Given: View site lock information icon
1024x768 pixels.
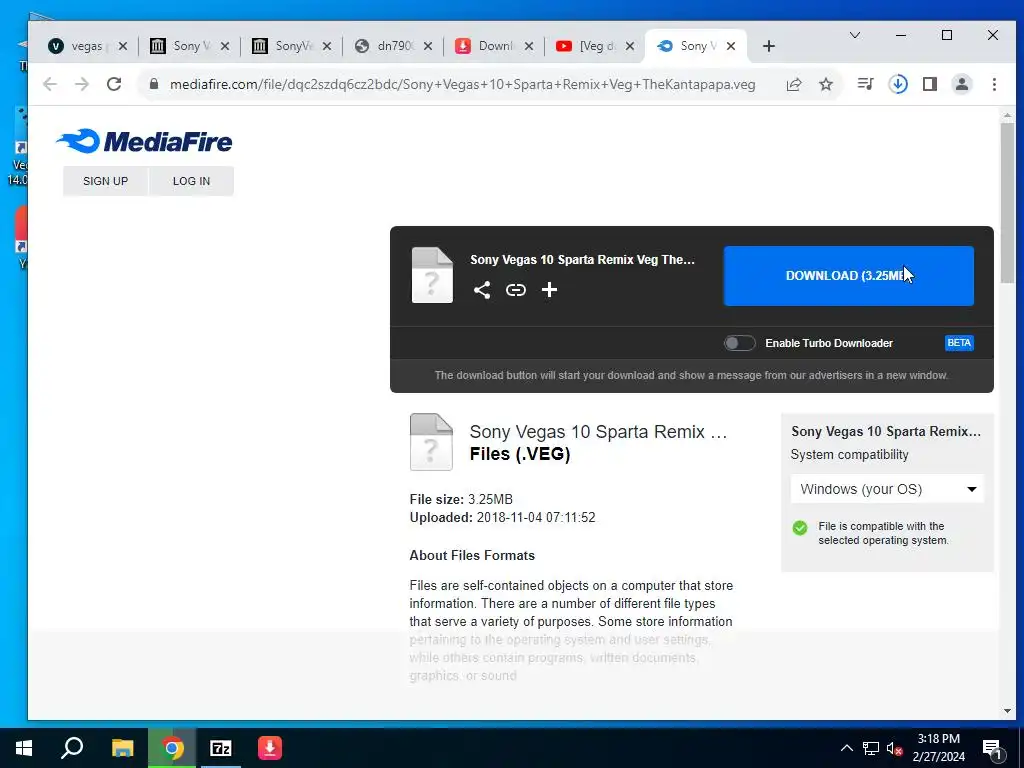Looking at the screenshot, I should pyautogui.click(x=154, y=84).
